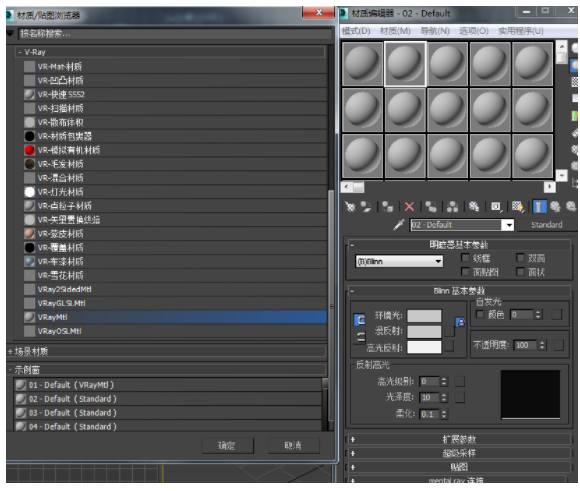The height and width of the screenshot is (491, 580).
Task: Enable the 面贴图 face map checkbox
Action: pyautogui.click(x=465, y=272)
